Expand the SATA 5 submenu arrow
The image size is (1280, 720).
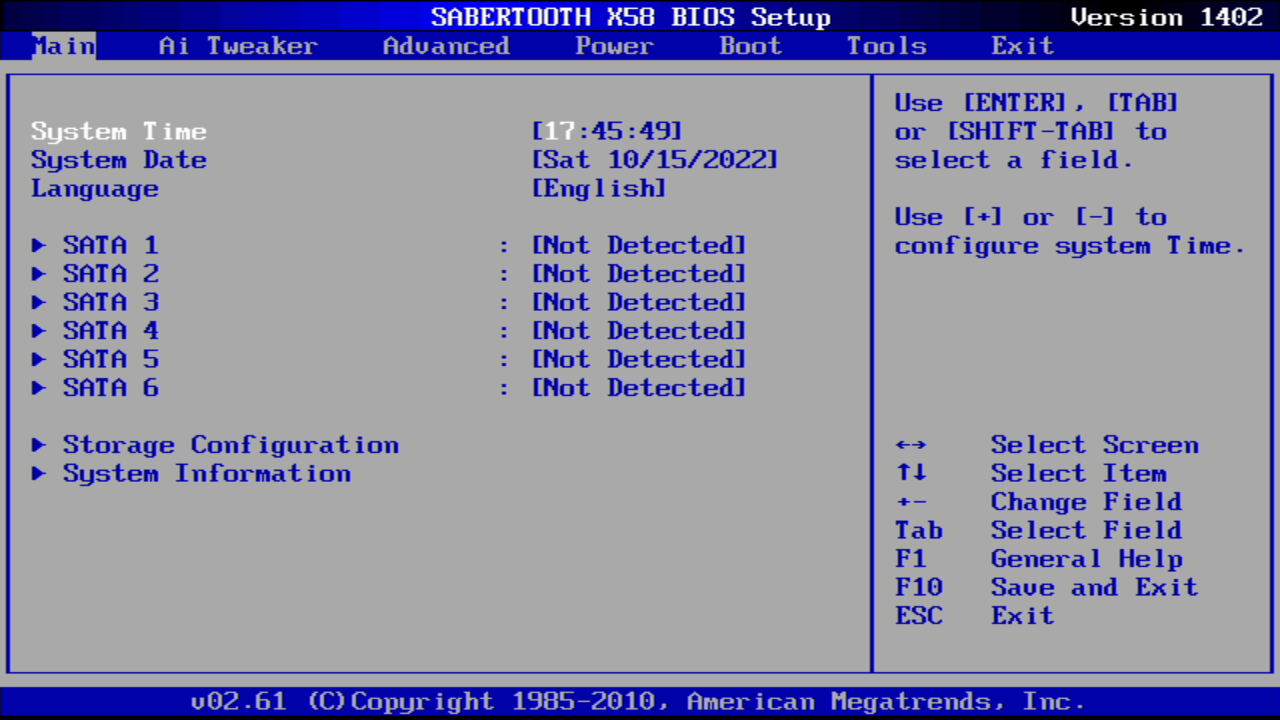click(39, 359)
